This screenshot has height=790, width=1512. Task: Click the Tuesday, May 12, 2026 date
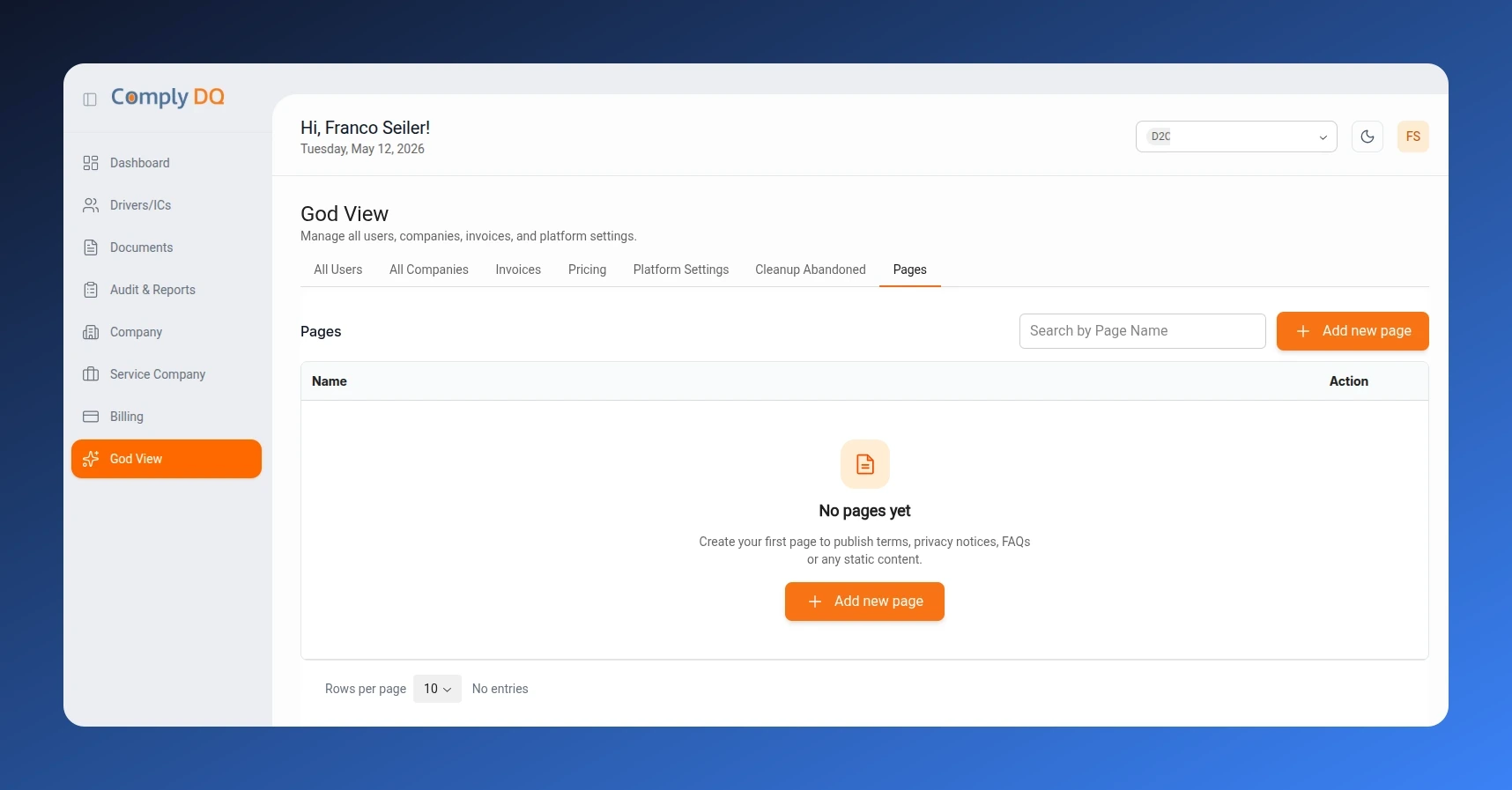tap(362, 149)
